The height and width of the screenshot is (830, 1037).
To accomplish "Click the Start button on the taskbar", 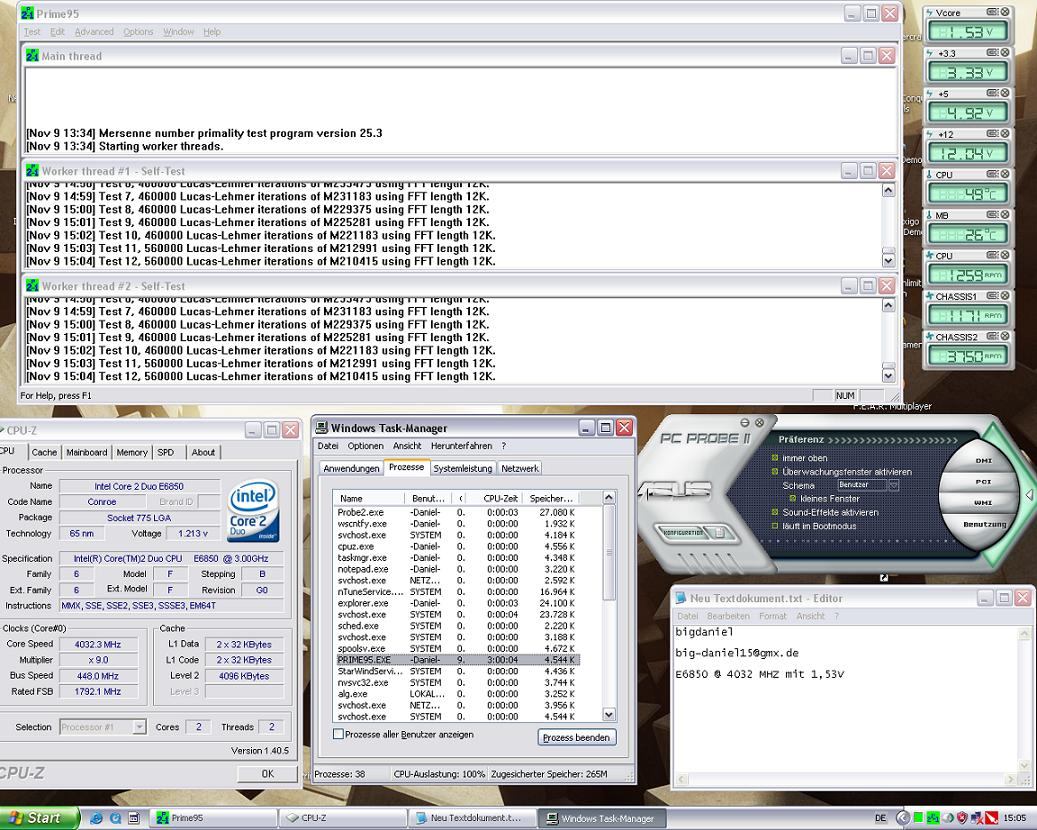I will [x=38, y=818].
